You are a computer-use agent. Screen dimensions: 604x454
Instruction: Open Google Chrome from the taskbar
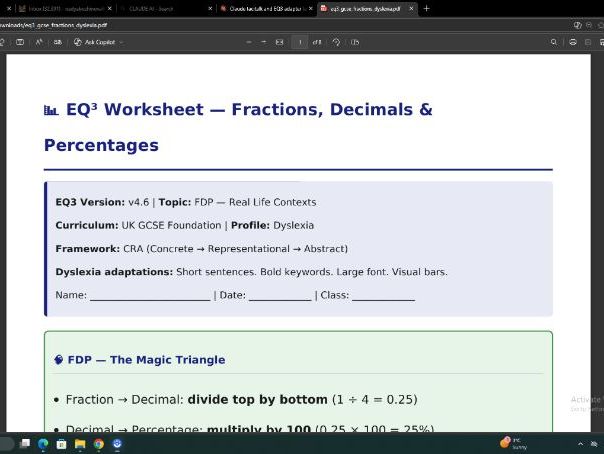pos(99,444)
